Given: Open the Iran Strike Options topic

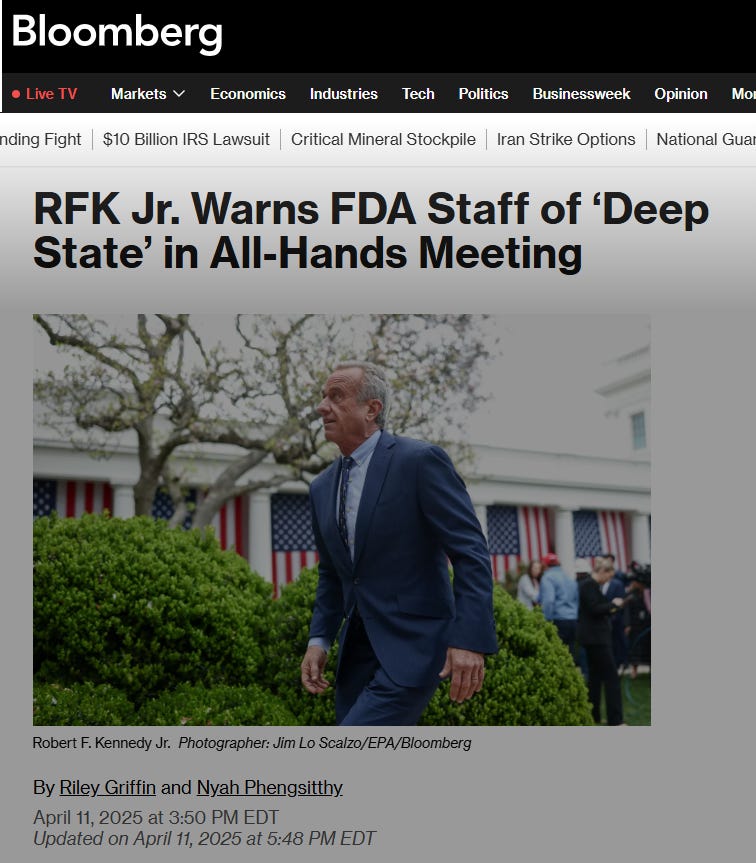Looking at the screenshot, I should [x=566, y=139].
